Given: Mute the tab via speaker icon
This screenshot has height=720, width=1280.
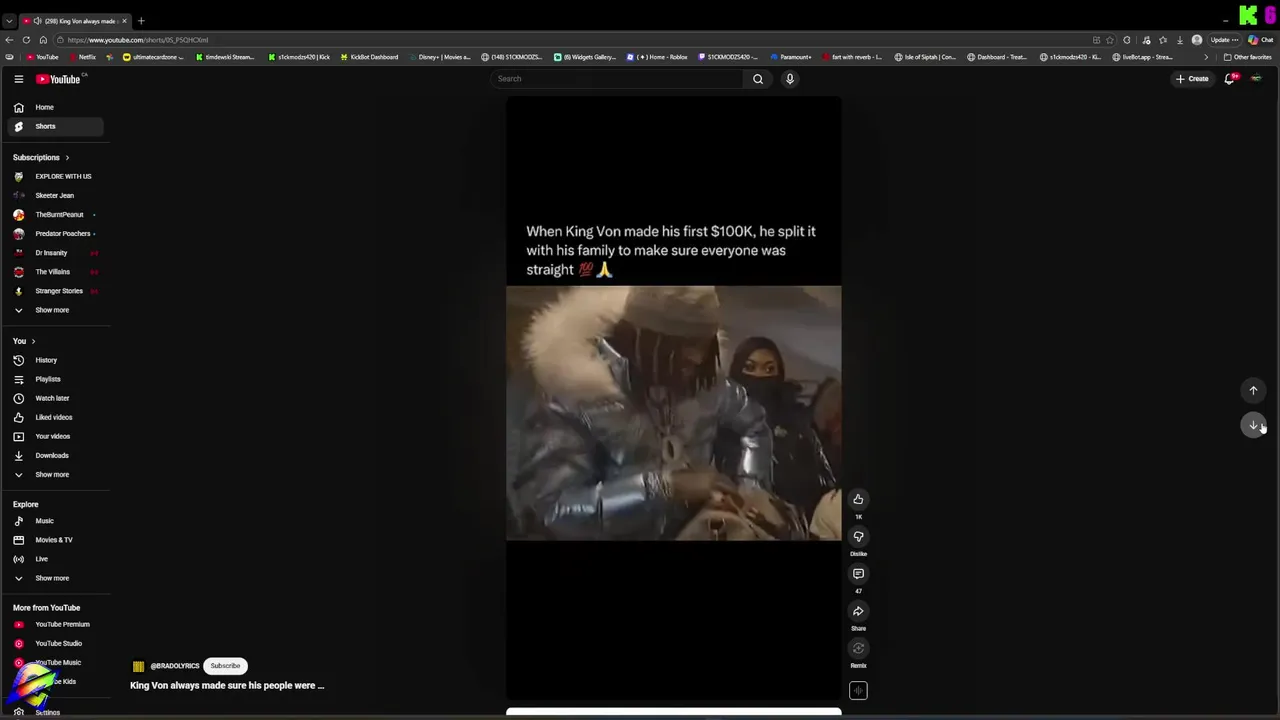Looking at the screenshot, I should [x=37, y=21].
